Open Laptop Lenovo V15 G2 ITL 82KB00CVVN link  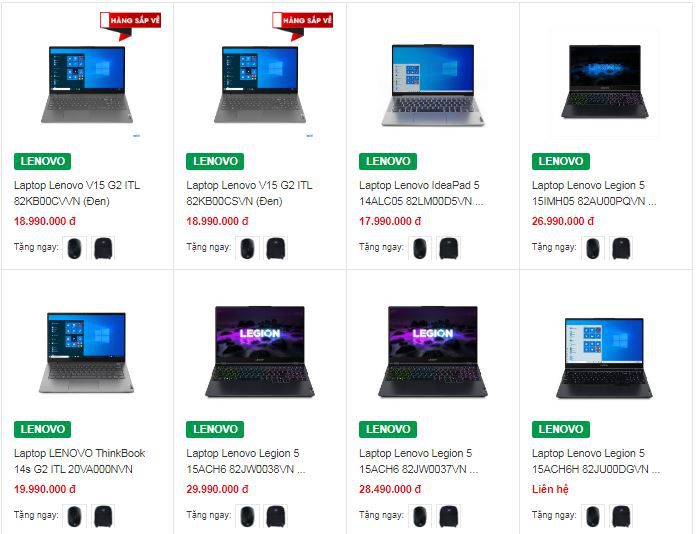pos(77,193)
